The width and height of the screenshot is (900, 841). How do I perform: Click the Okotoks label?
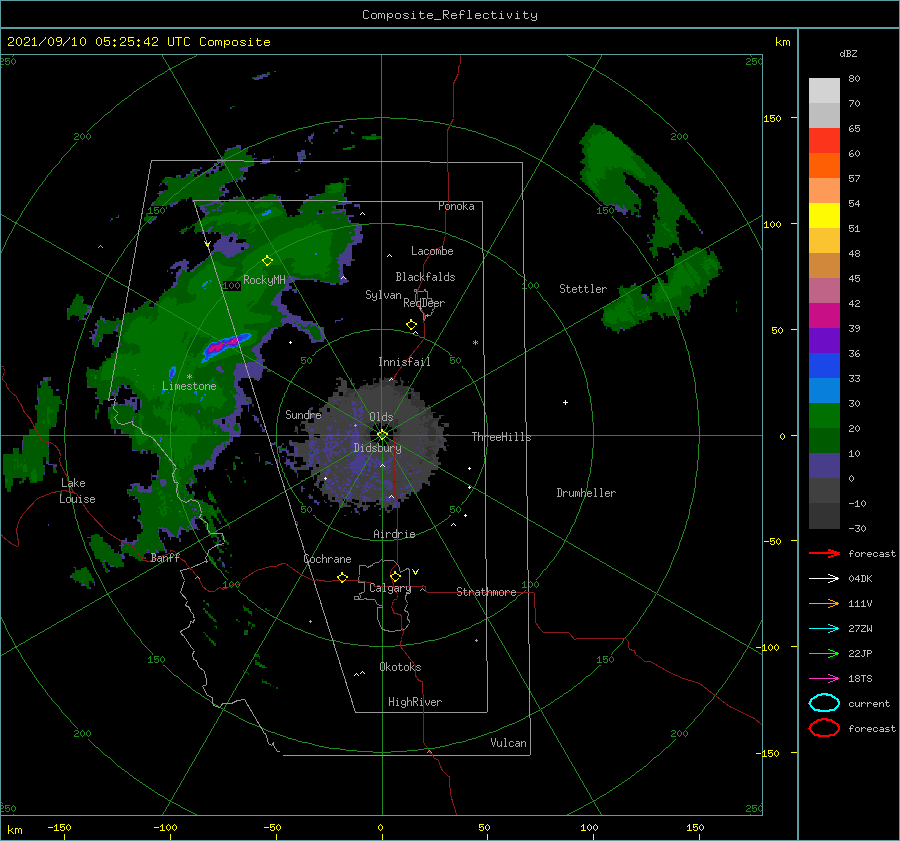point(401,667)
